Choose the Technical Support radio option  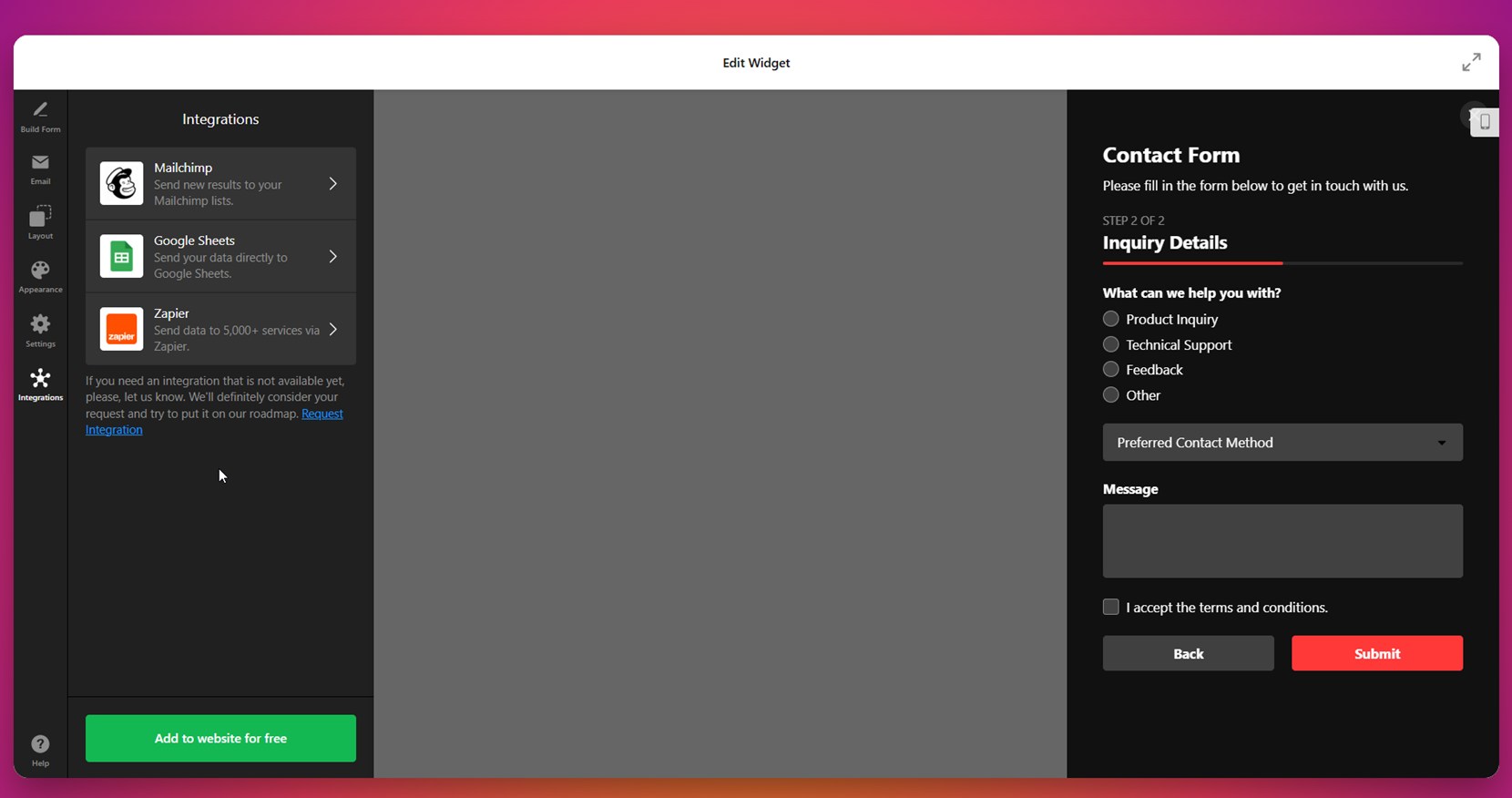(x=1110, y=344)
